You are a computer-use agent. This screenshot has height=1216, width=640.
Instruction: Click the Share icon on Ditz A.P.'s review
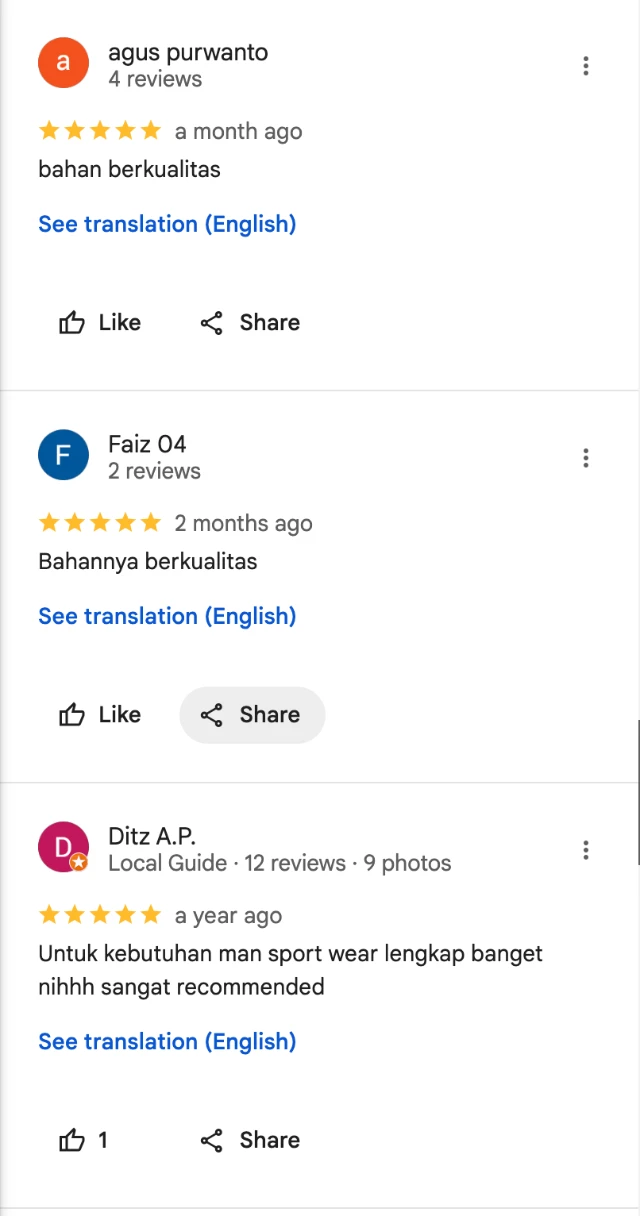click(211, 1140)
